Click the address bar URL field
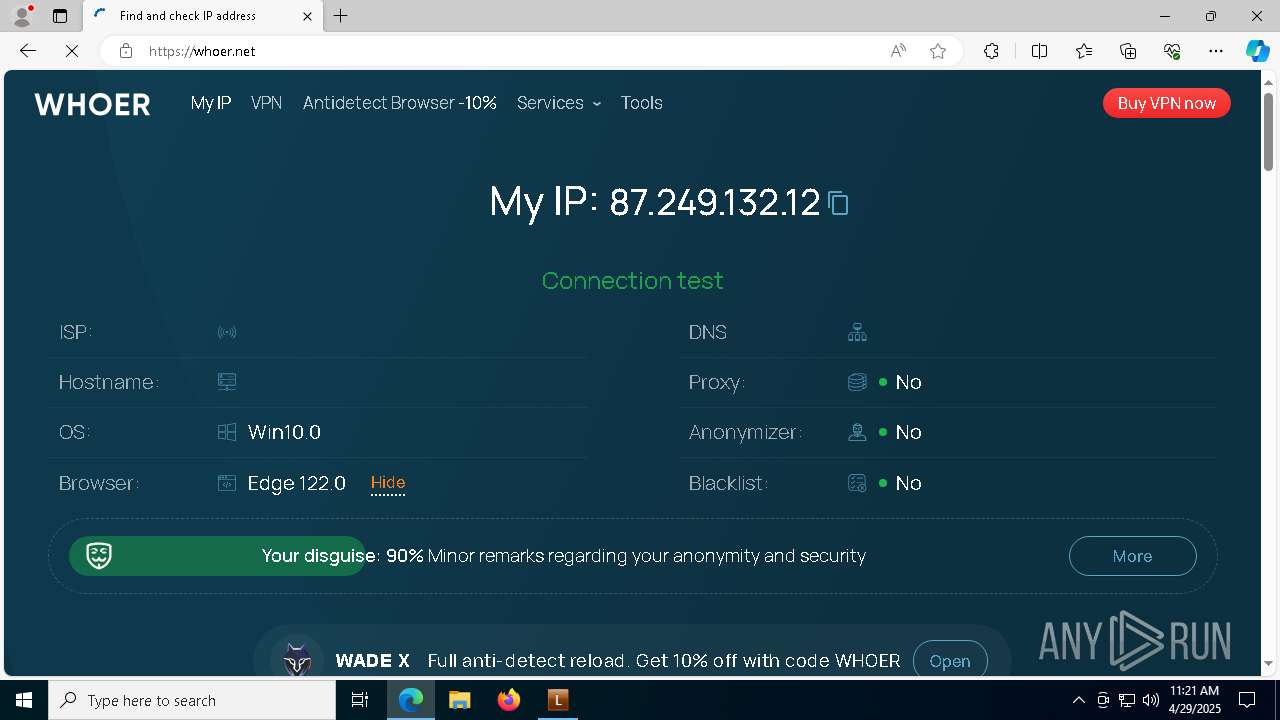 (x=510, y=51)
